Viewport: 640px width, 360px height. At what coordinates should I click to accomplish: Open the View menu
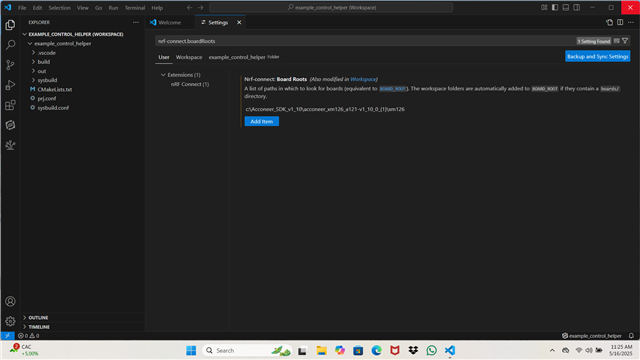[x=82, y=8]
